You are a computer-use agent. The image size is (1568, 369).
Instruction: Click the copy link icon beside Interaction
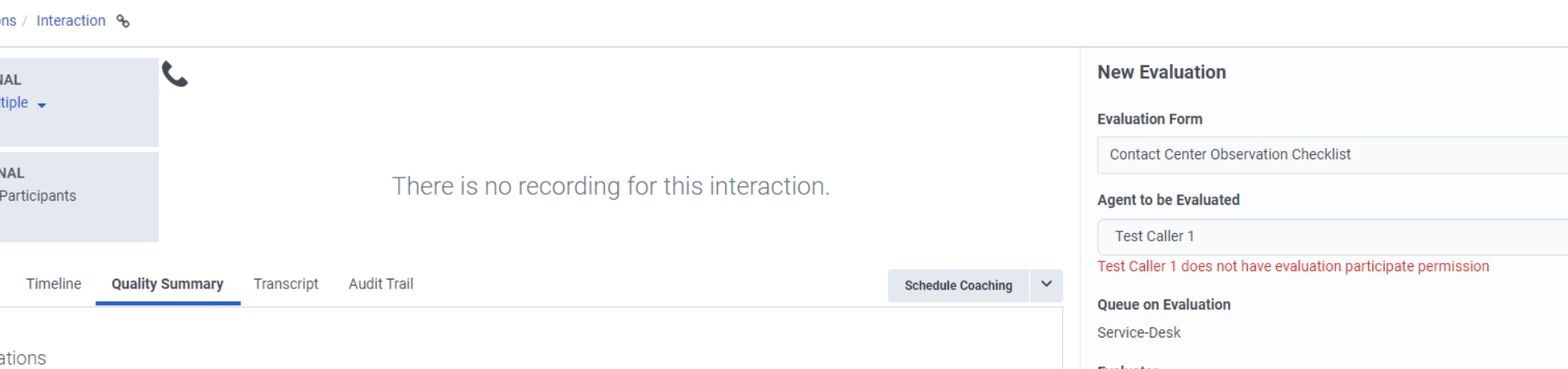[x=123, y=22]
